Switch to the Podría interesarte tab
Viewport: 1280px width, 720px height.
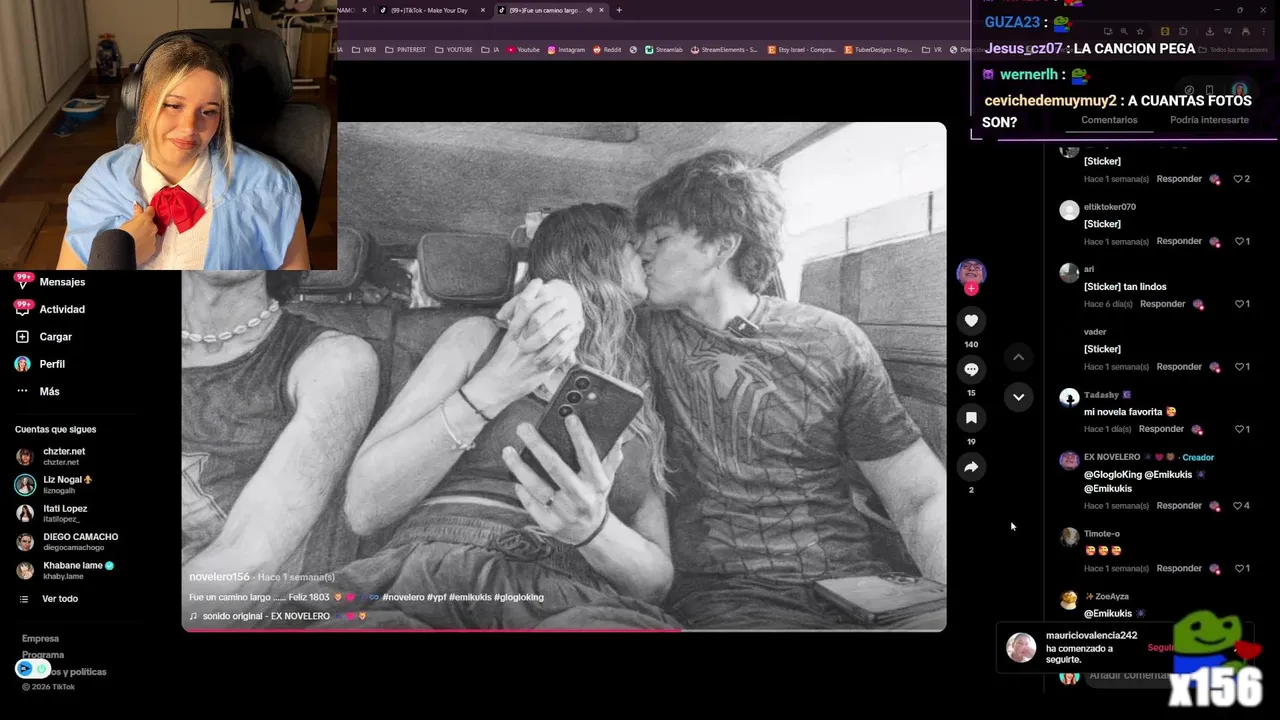[x=1209, y=120]
